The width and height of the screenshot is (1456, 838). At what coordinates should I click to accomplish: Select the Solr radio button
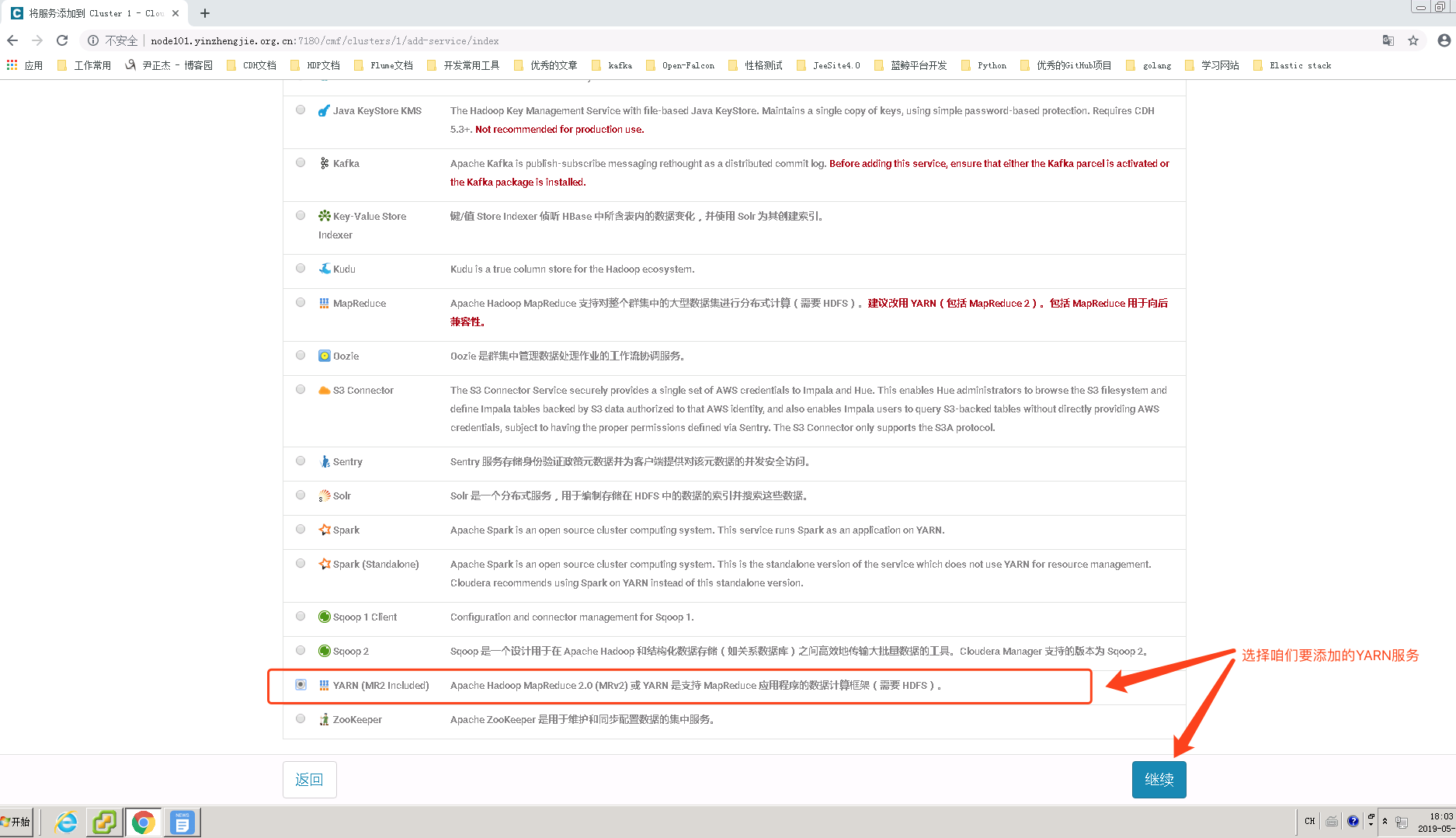click(301, 495)
